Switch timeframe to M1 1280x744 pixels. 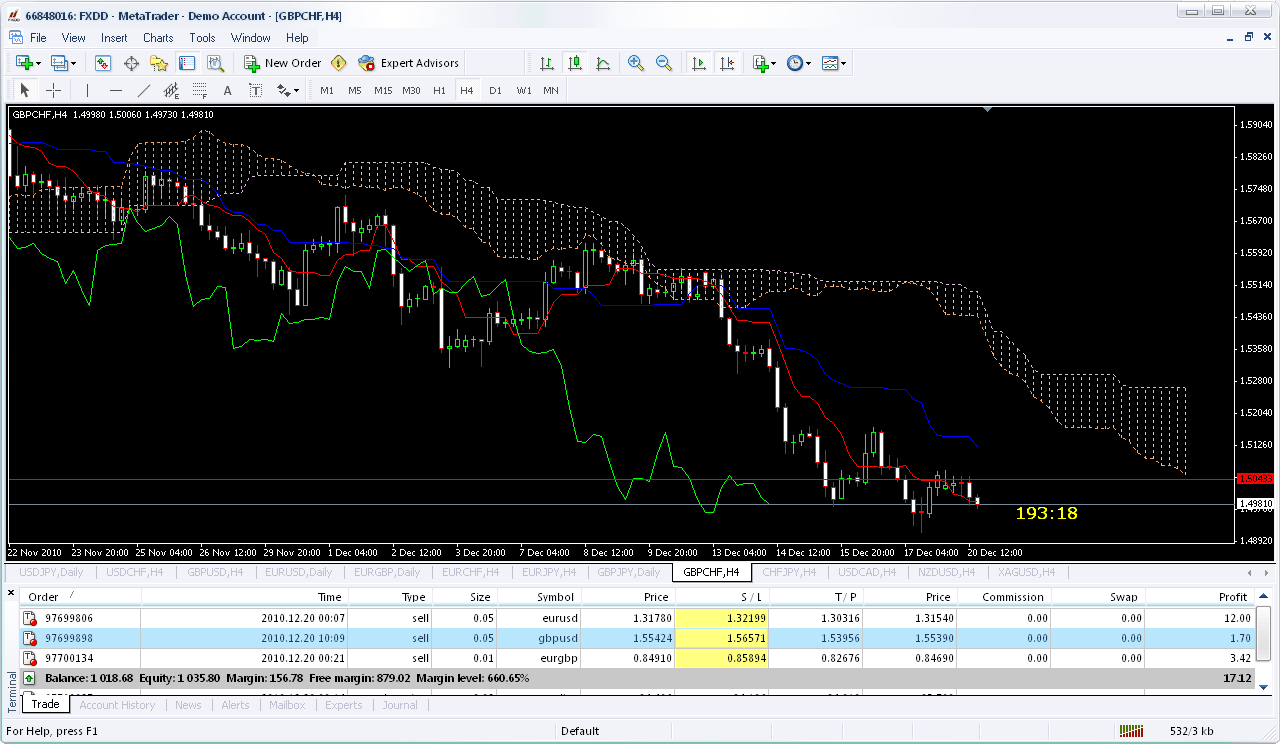pos(327,90)
